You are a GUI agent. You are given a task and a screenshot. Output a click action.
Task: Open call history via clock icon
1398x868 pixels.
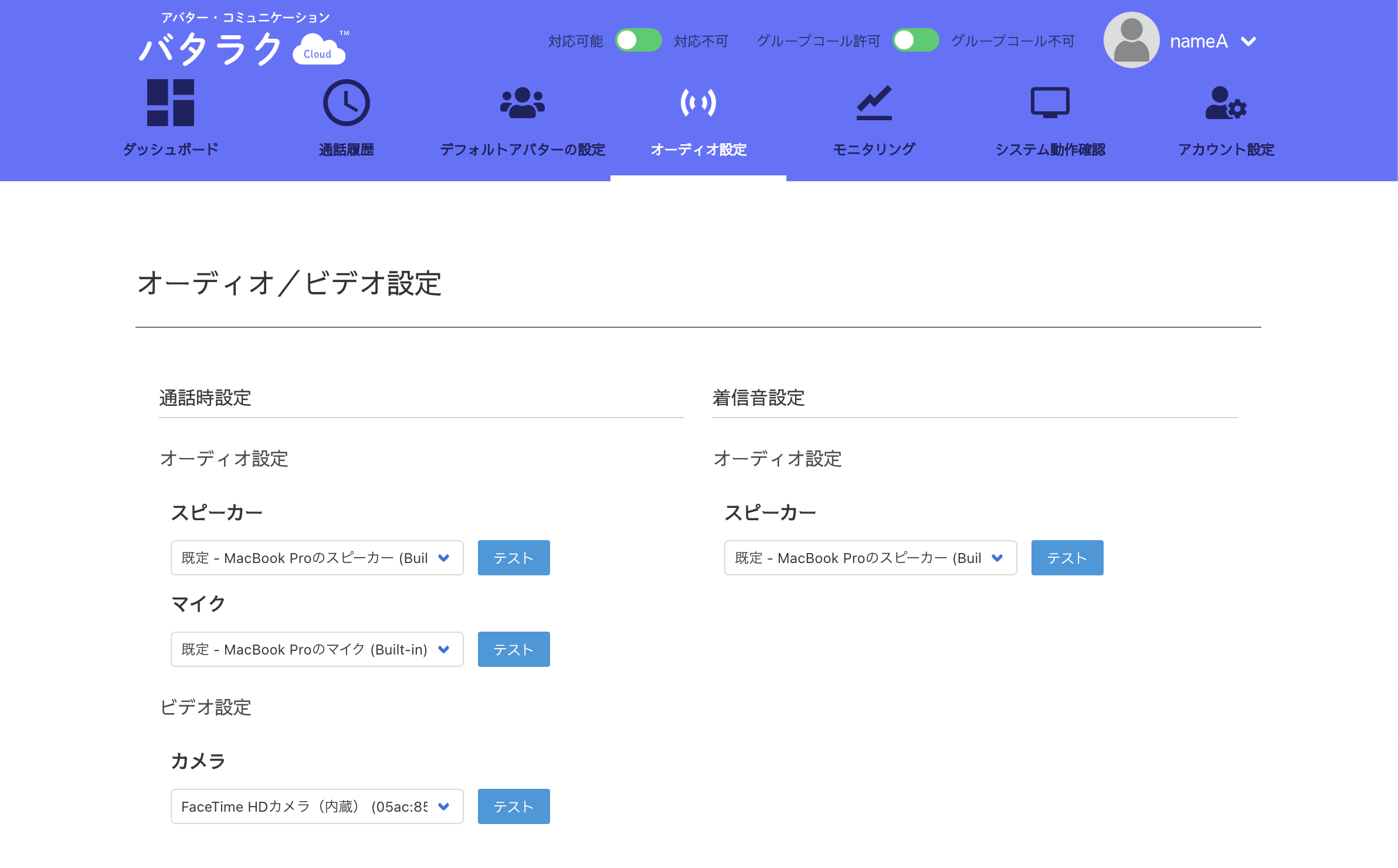pyautogui.click(x=346, y=103)
